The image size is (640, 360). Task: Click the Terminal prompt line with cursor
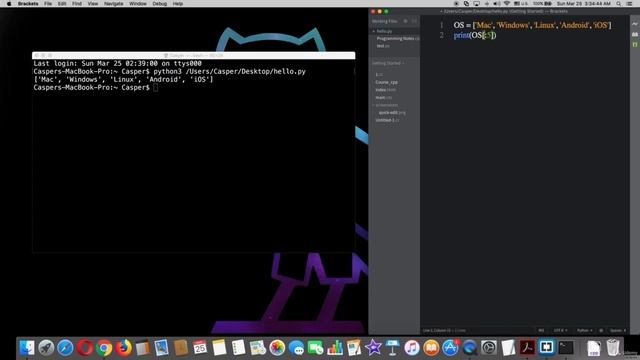pos(96,87)
